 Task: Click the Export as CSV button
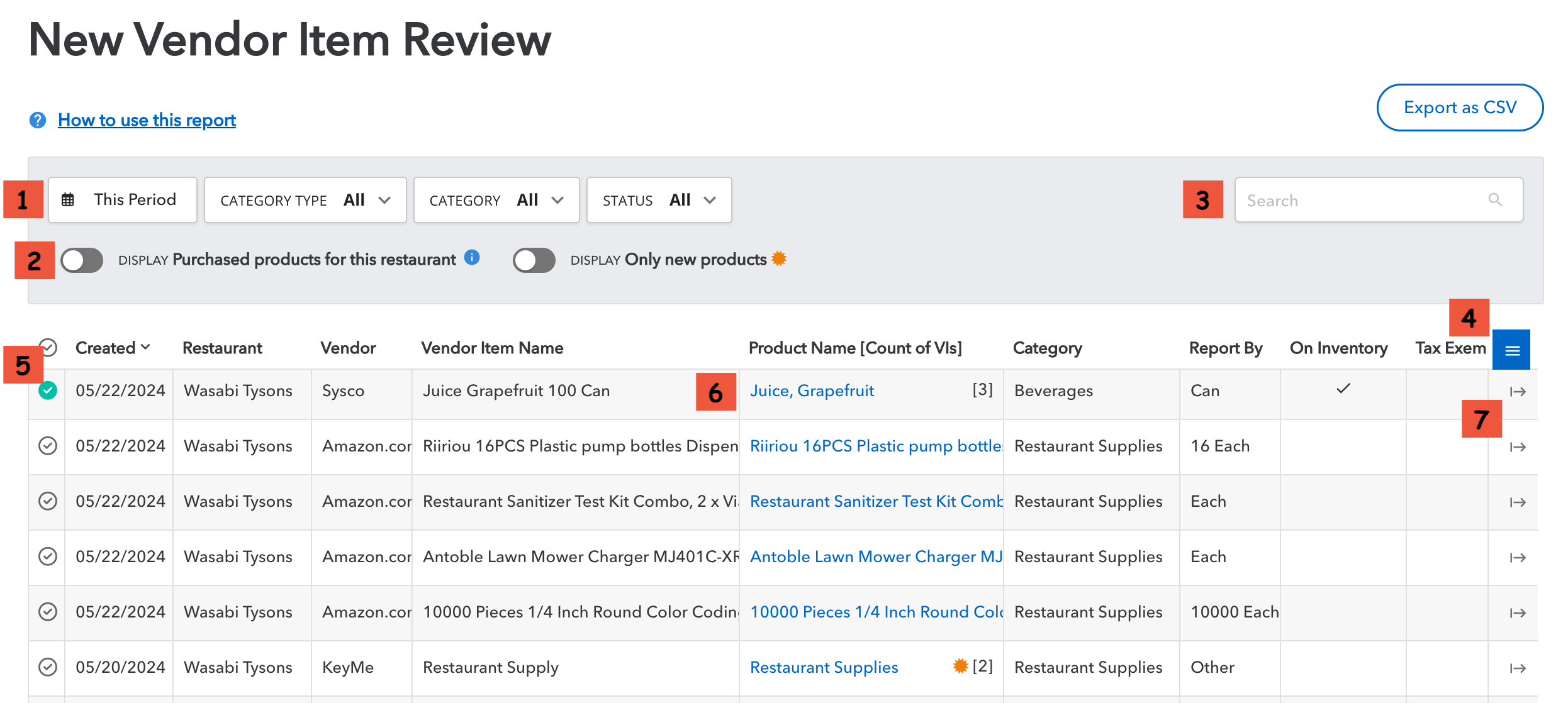(x=1460, y=108)
